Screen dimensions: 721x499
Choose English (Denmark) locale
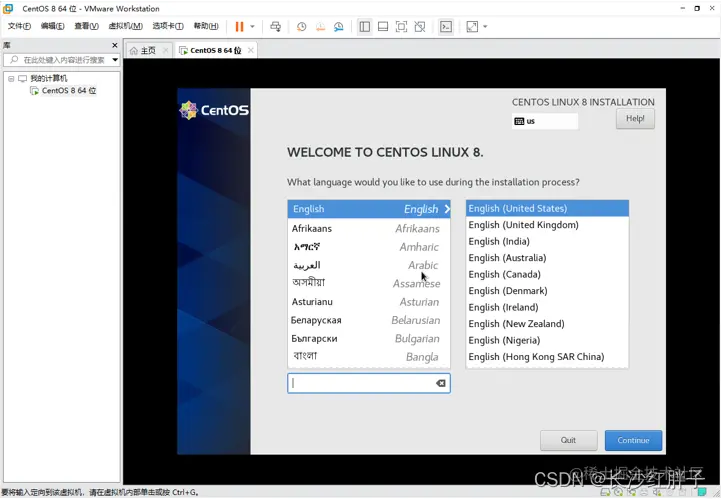(547, 291)
